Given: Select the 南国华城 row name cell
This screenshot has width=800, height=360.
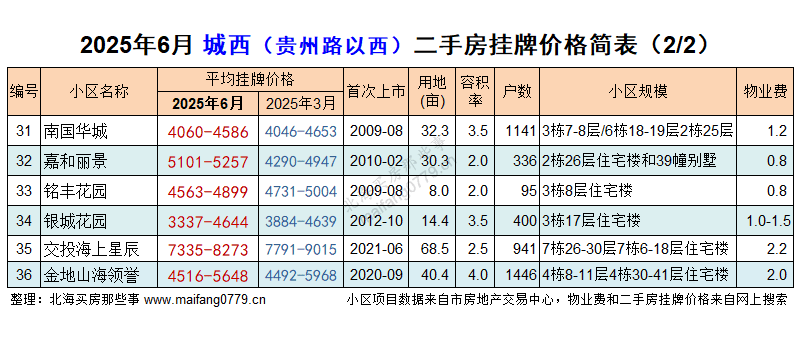Looking at the screenshot, I should [x=99, y=132].
